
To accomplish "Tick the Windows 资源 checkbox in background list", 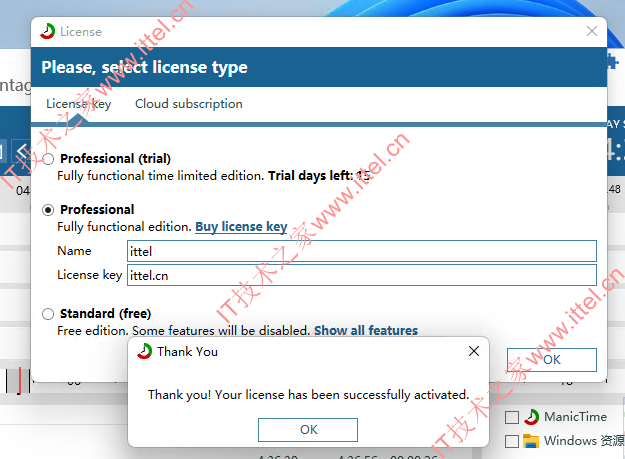I will (511, 441).
